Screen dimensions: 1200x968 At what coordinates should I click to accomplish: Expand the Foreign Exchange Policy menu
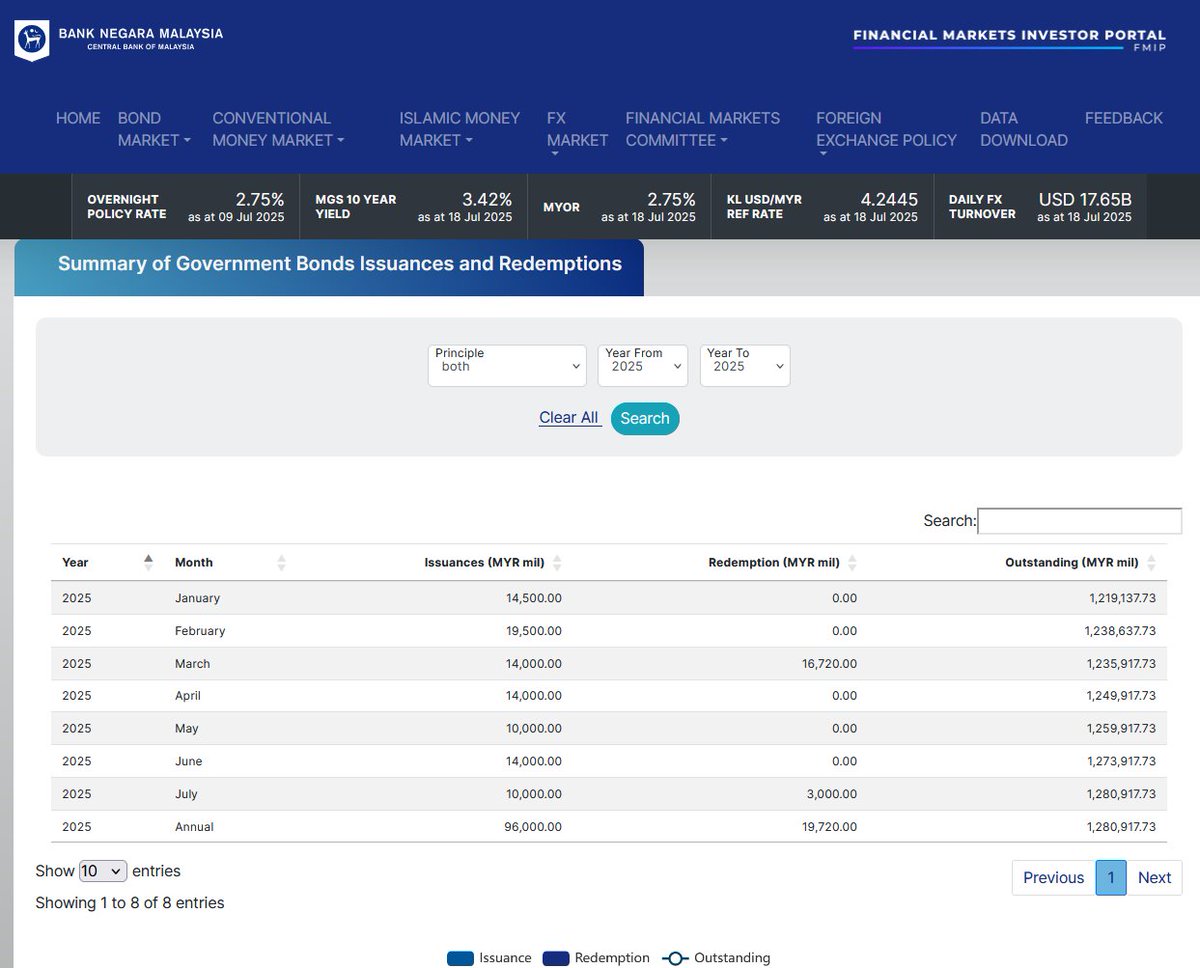click(886, 133)
